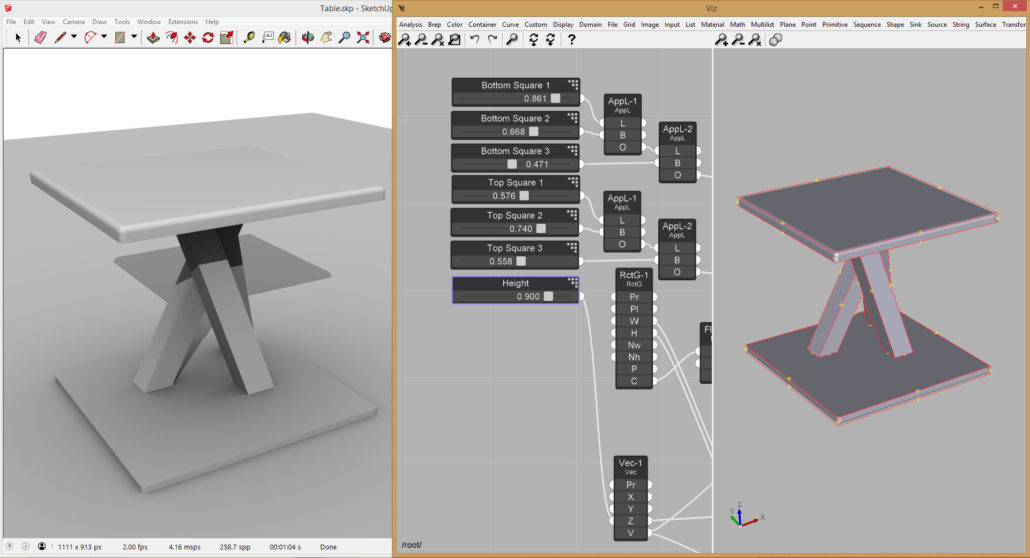Click the Orbit tool icon
Viewport: 1030px width, 558px height.
308,38
